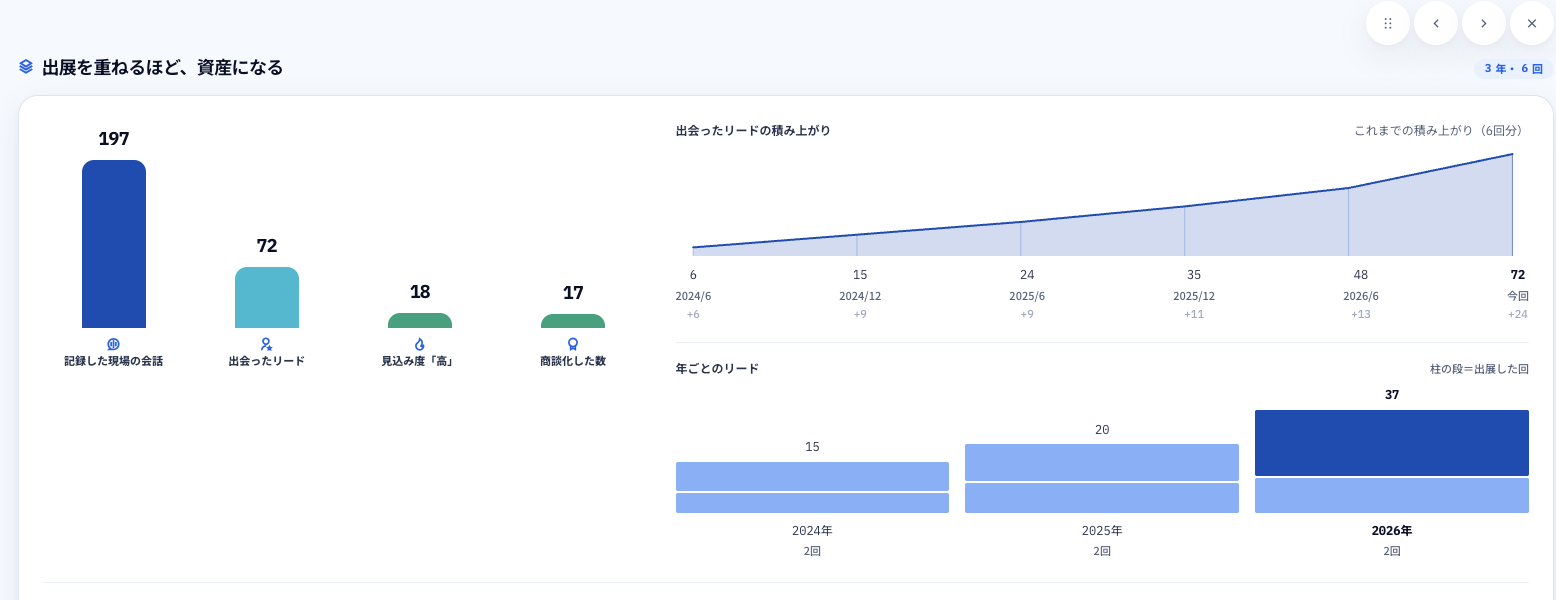Screen dimensions: 1556x600
Task: Click the 年ごとのリード chart title
Action: [x=717, y=369]
